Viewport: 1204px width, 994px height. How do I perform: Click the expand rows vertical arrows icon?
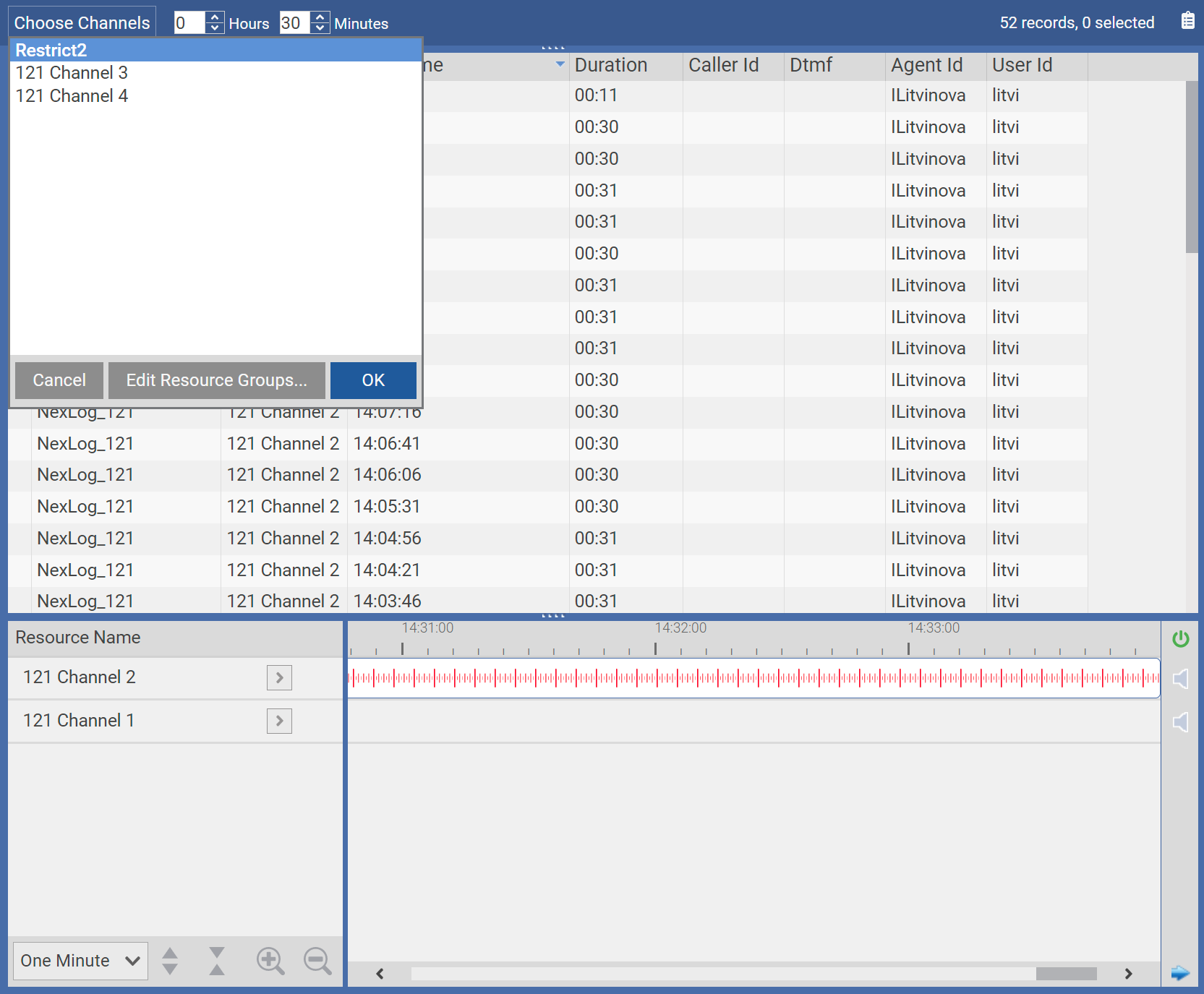click(170, 961)
